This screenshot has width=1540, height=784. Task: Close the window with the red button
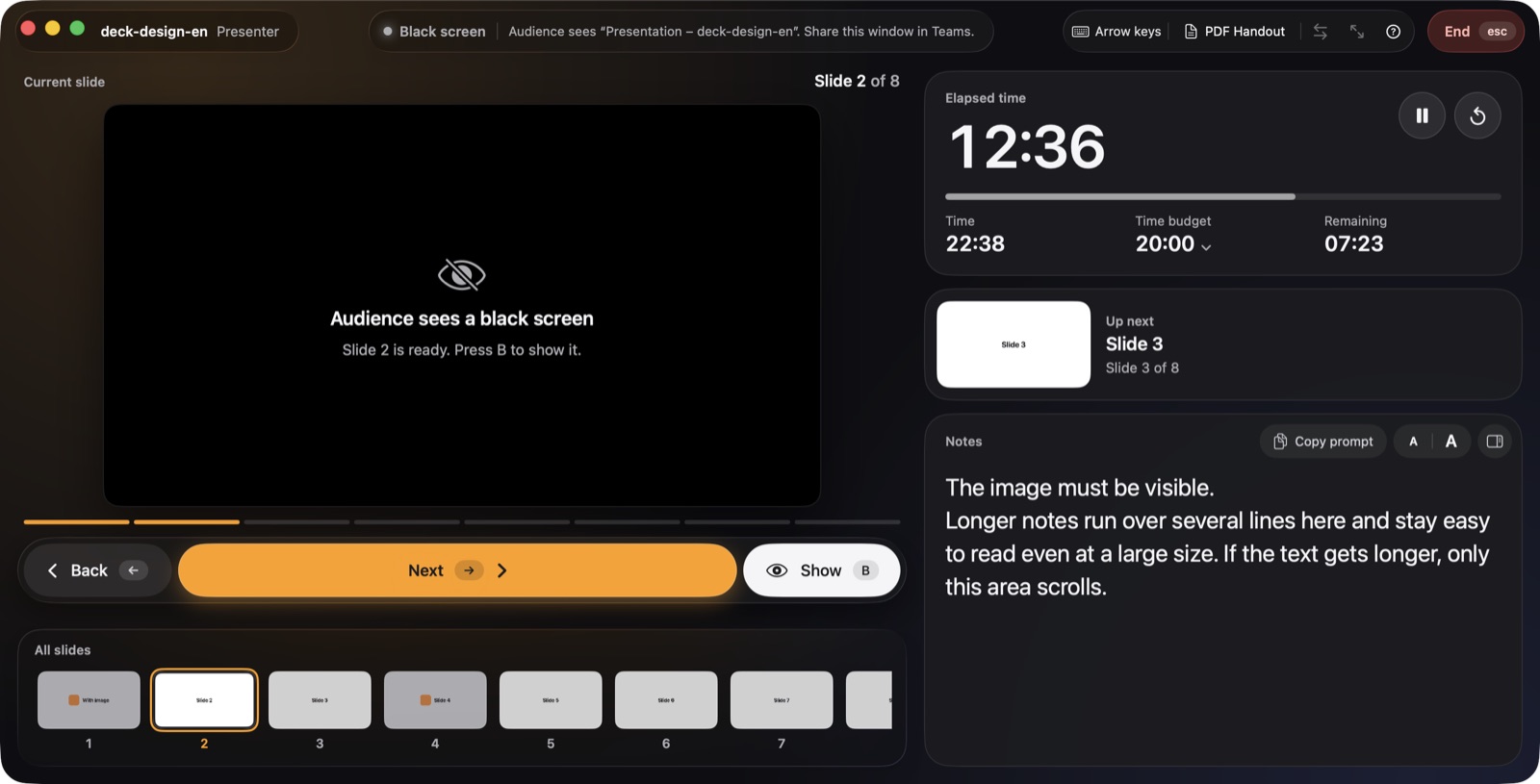[28, 29]
